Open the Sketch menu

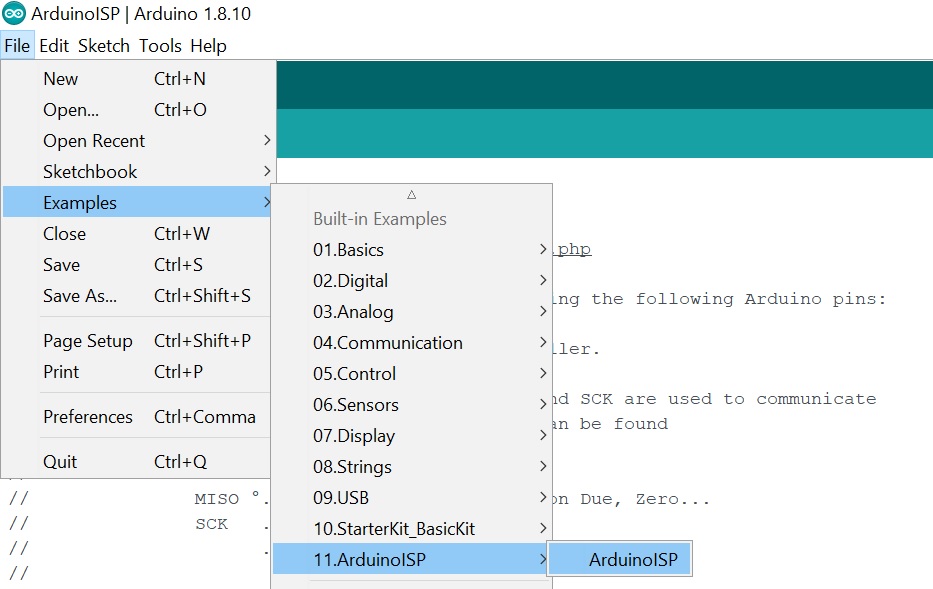coord(104,46)
